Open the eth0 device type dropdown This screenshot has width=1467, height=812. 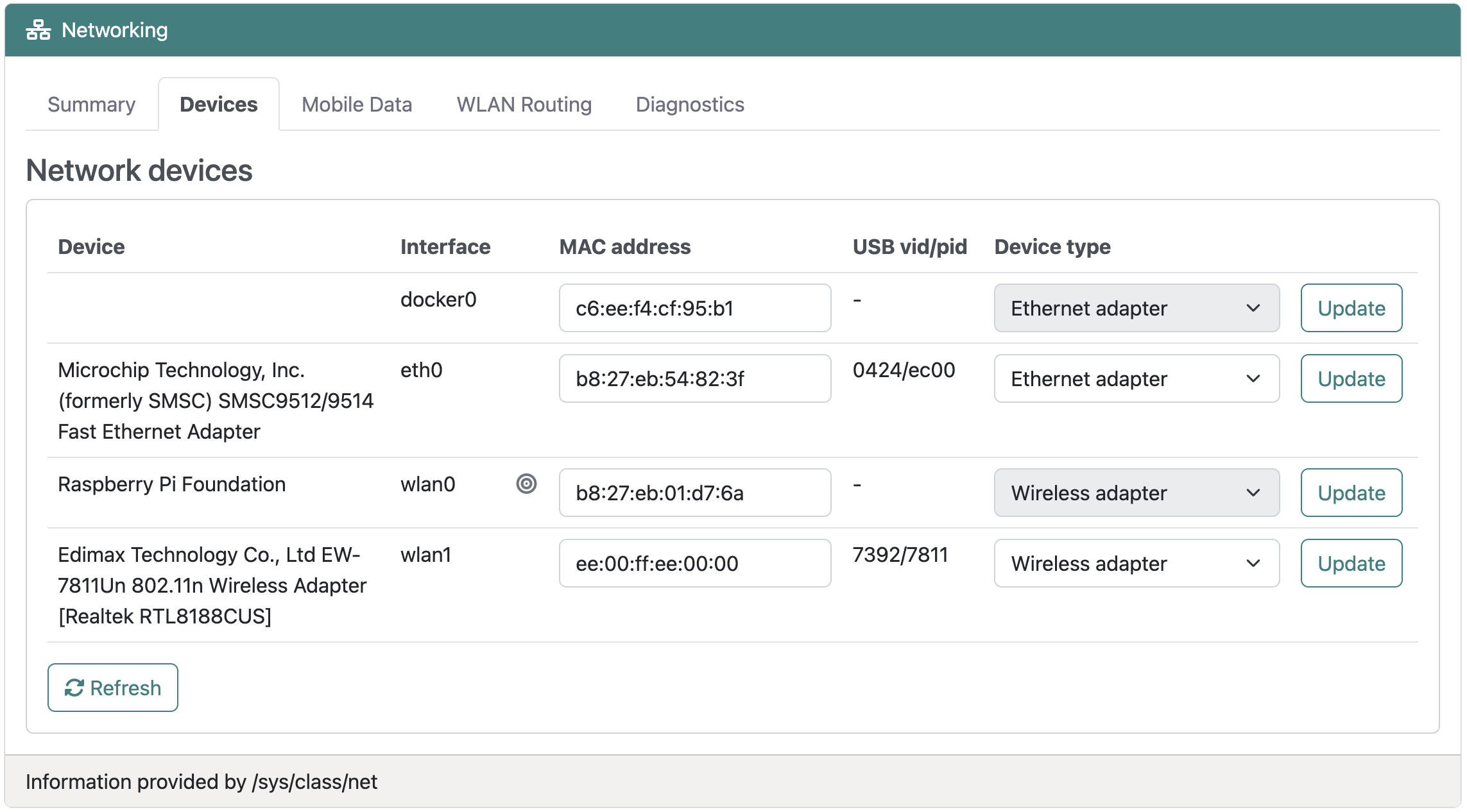[x=1137, y=378]
